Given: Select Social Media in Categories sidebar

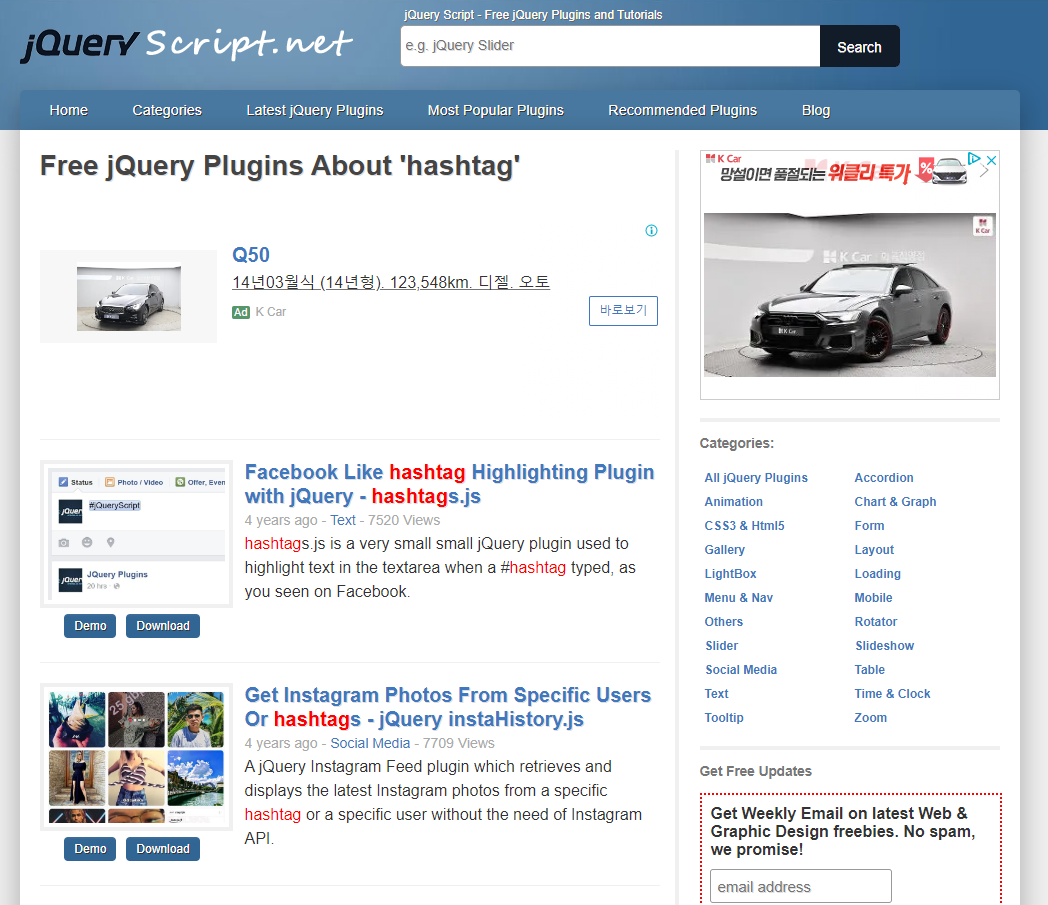Looking at the screenshot, I should (x=741, y=670).
